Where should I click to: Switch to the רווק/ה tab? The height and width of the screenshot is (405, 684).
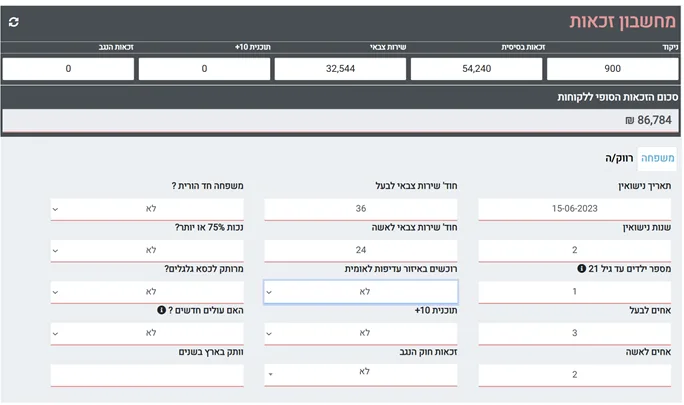[x=619, y=158]
